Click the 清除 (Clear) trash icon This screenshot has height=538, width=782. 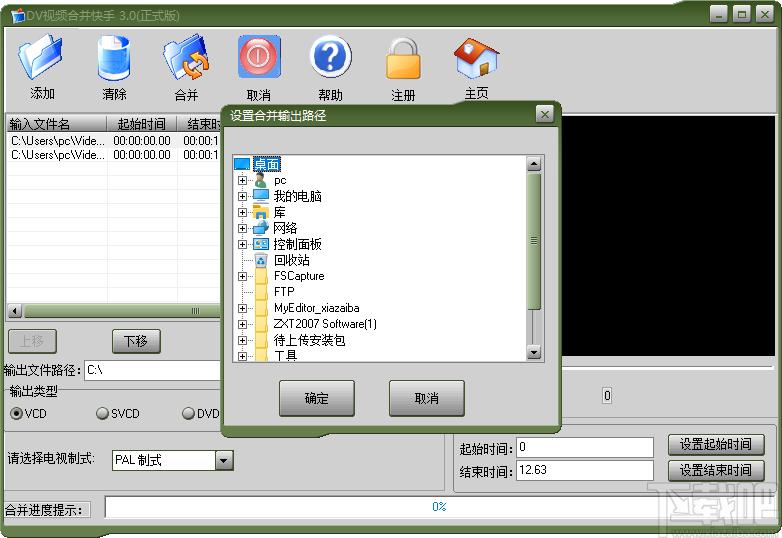(114, 58)
